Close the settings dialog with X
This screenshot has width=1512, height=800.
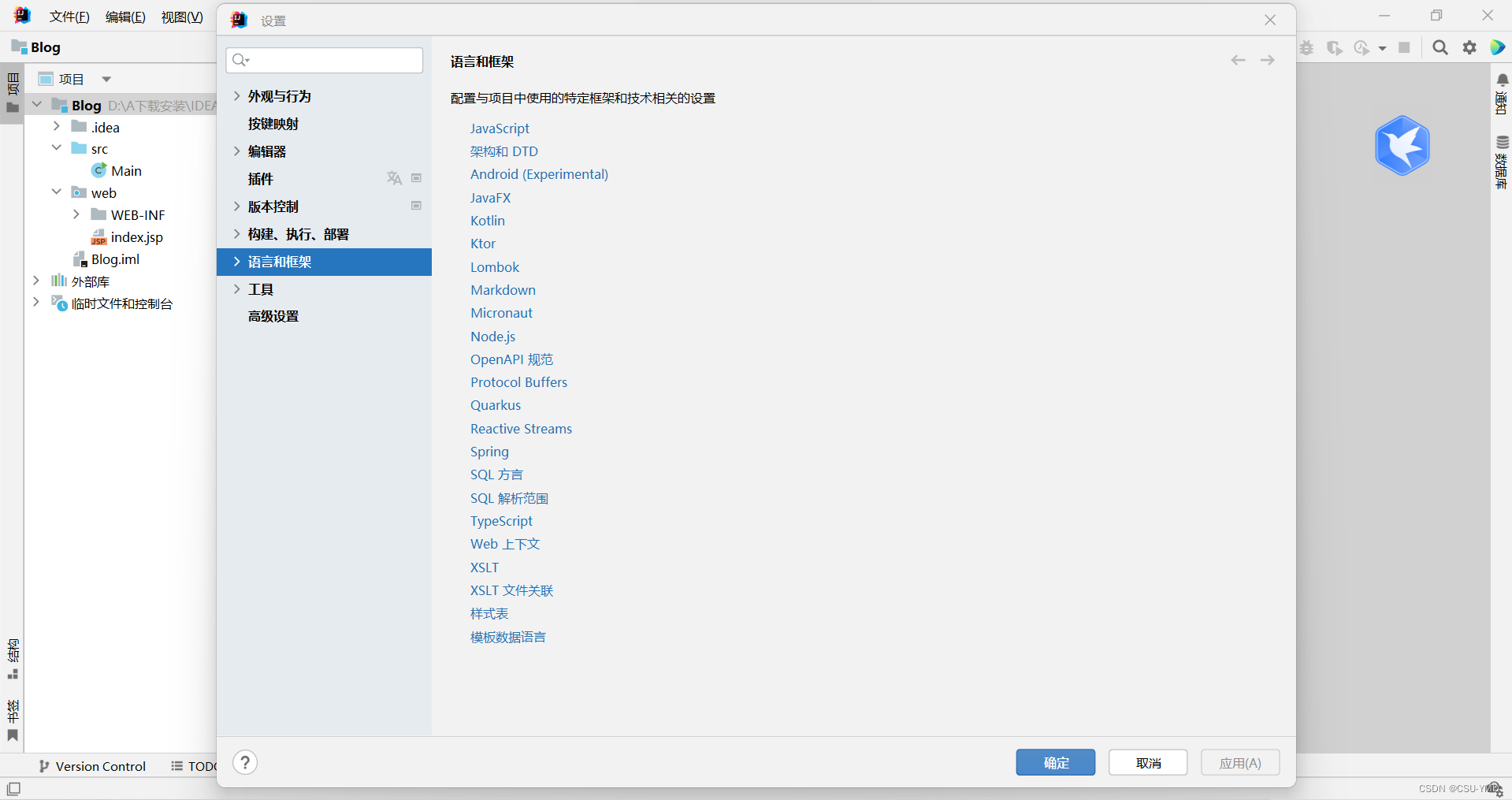[1270, 20]
